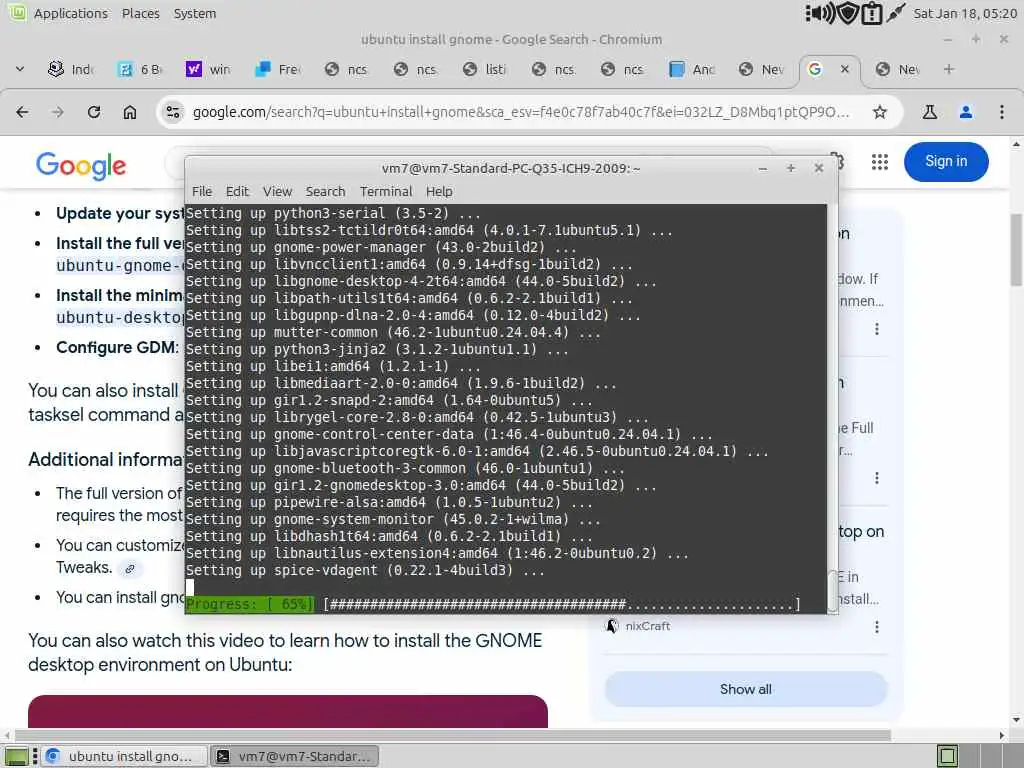Open Terminal Edit menu
The image size is (1024, 768).
[237, 191]
